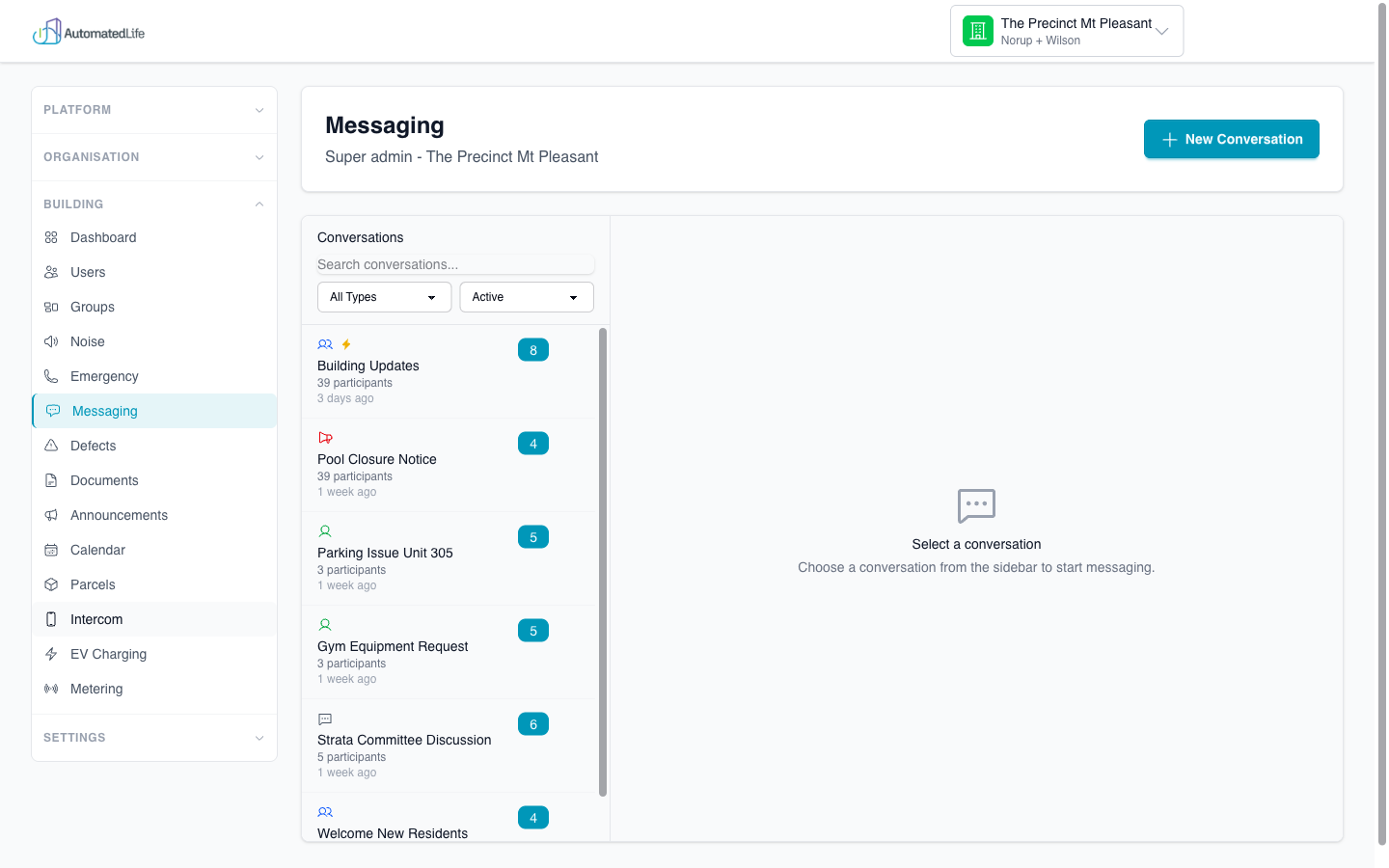Click the Defects warning triangle icon
Viewport: 1389px width, 868px height.
(x=52, y=446)
